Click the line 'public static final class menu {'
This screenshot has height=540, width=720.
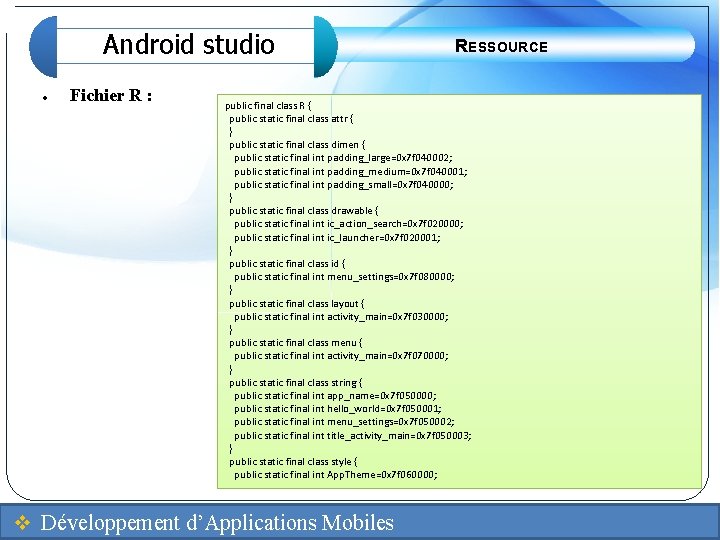click(296, 343)
